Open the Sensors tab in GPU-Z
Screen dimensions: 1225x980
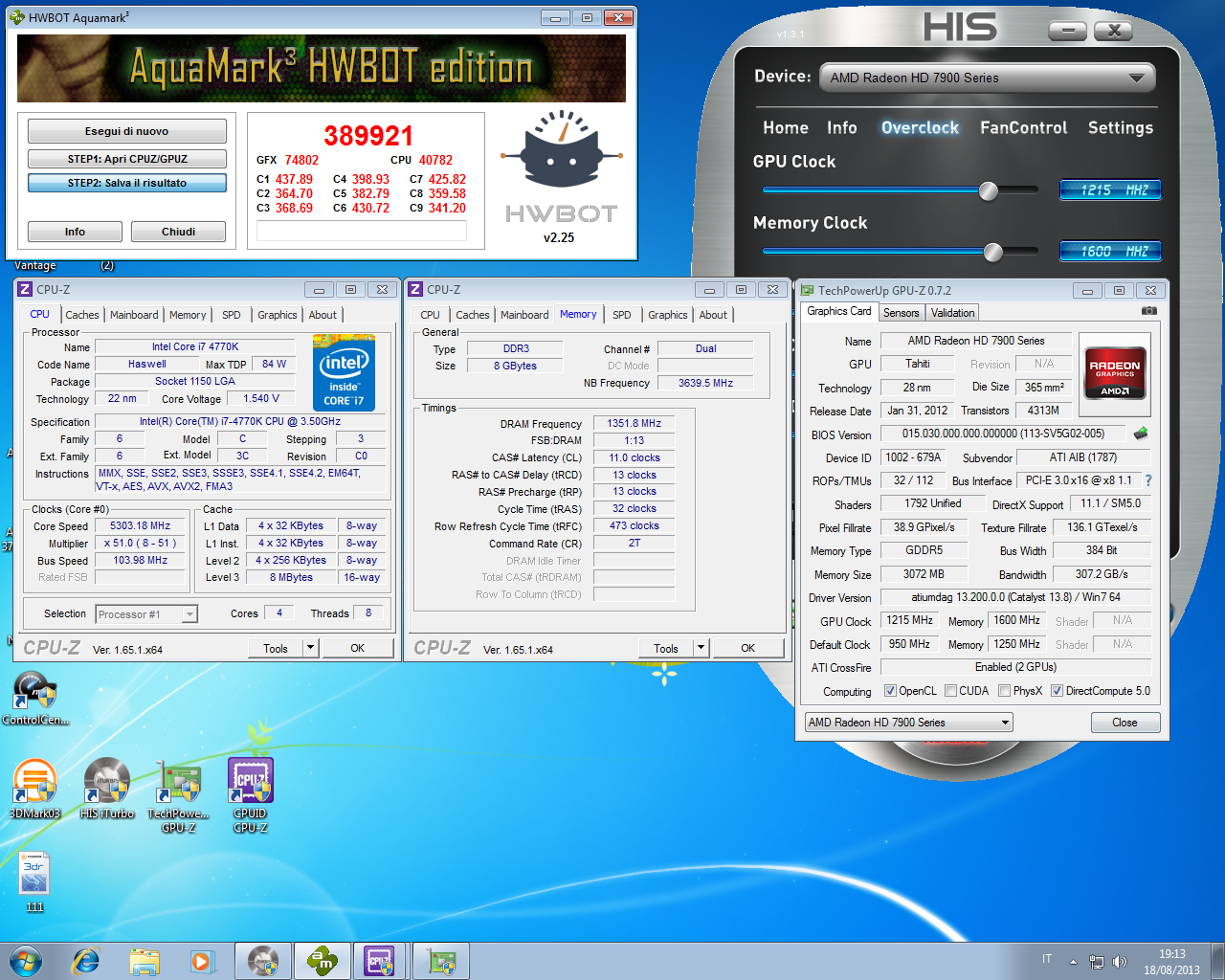click(901, 313)
